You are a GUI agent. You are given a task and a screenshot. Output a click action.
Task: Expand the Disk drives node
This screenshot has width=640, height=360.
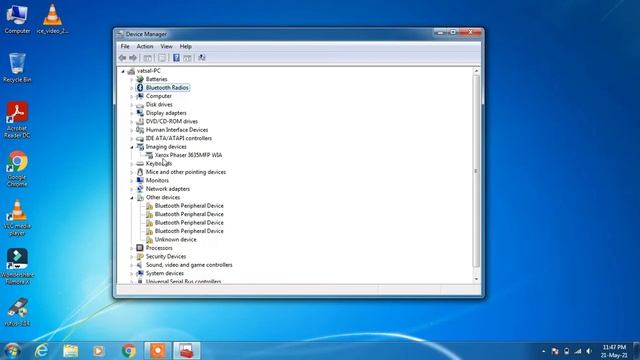(132, 104)
